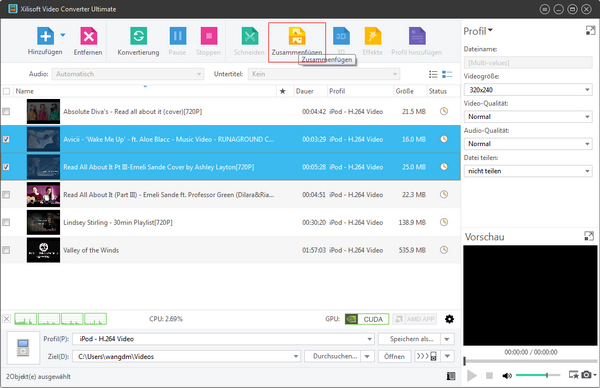Image resolution: width=600 pixels, height=388 pixels.
Task: Mute preview with speaker icon
Action: point(507,376)
